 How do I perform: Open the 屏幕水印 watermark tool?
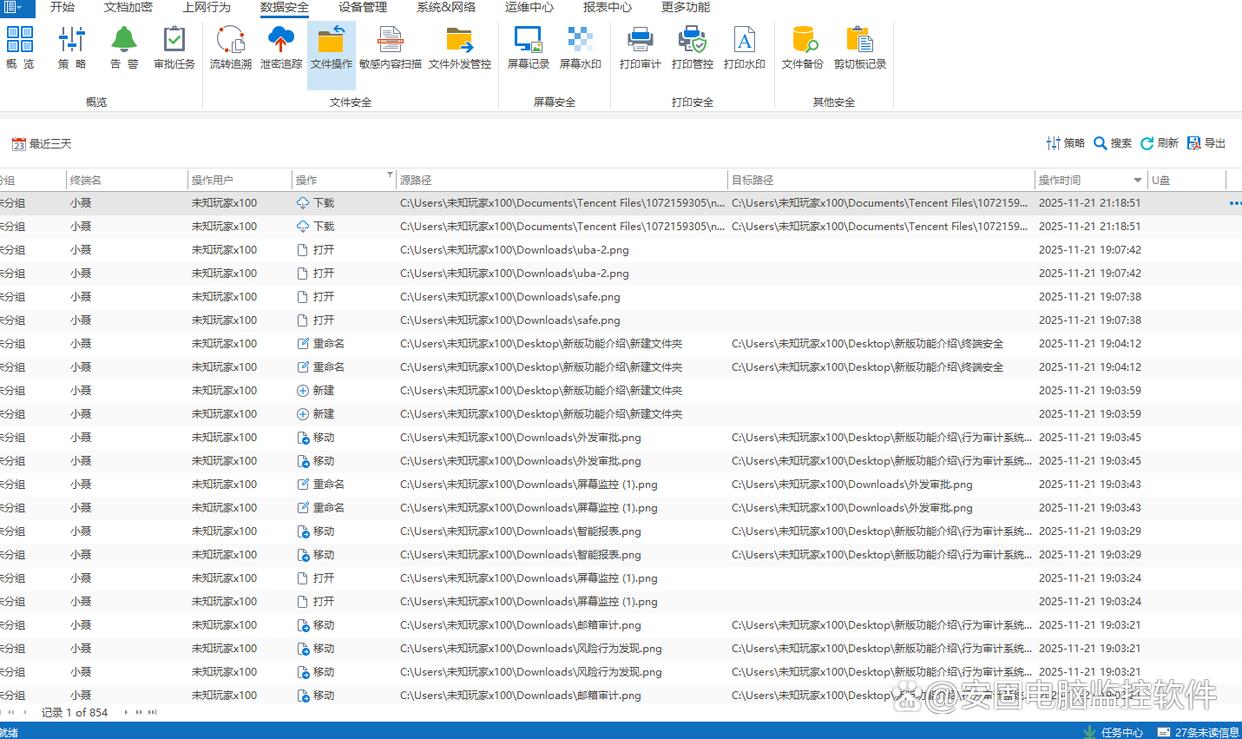[580, 47]
